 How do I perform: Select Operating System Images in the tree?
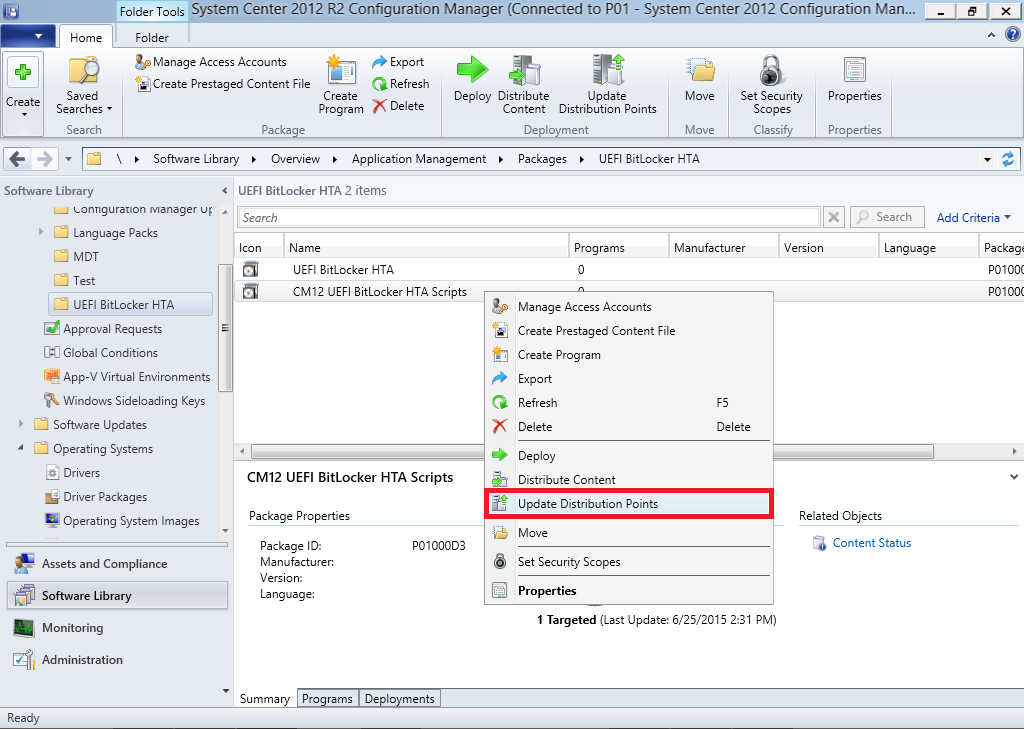[x=122, y=521]
